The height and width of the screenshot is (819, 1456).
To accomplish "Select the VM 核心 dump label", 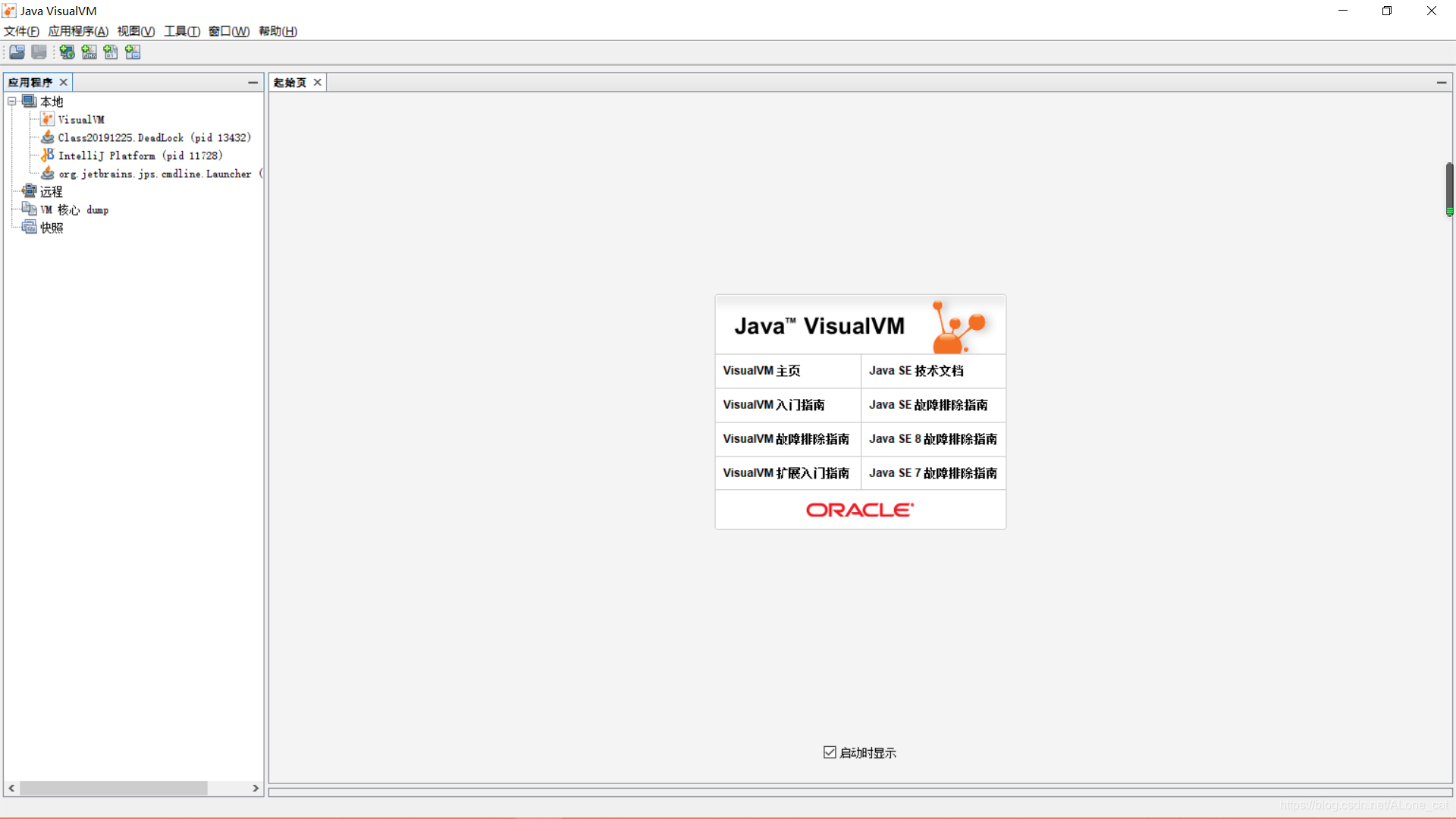I will pos(74,210).
